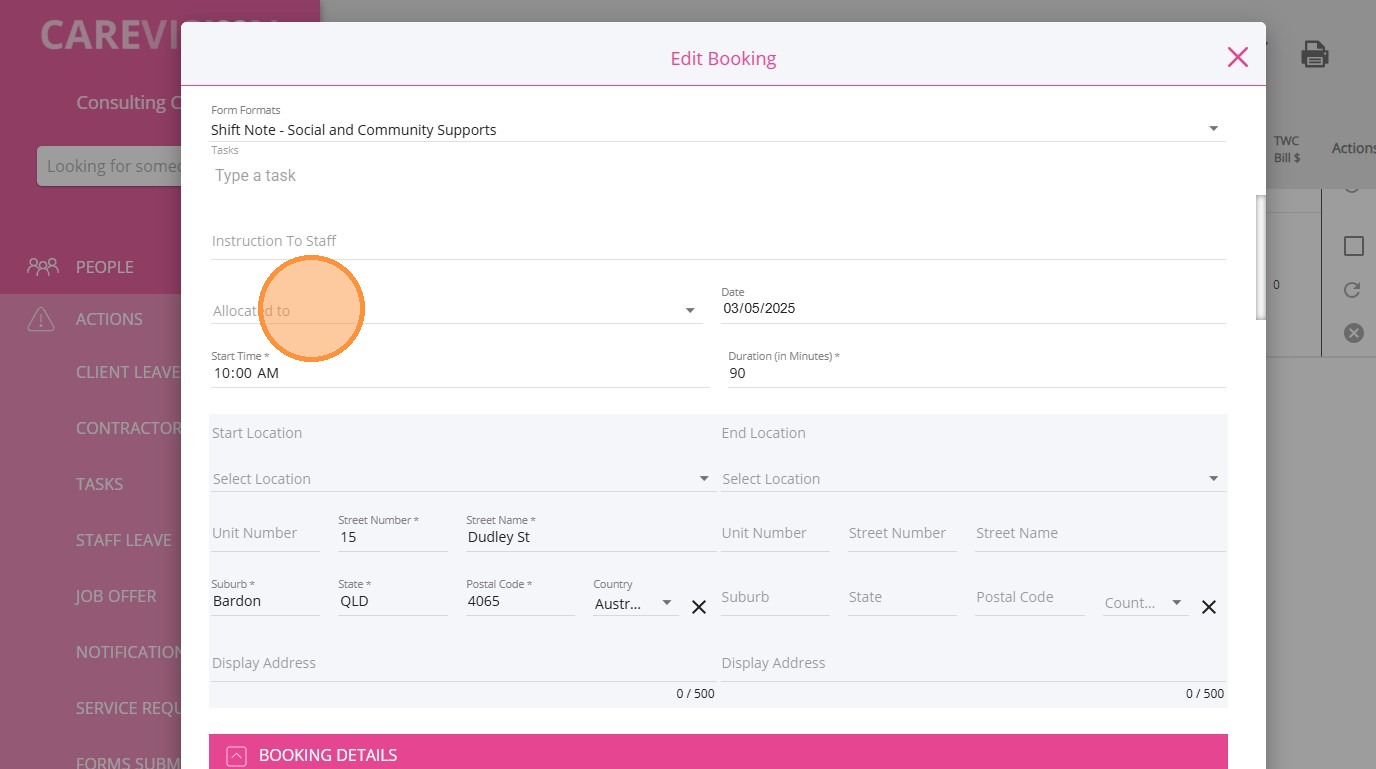Open the Allocated to dropdown
Screen dimensions: 1376x769
[x=689, y=311]
